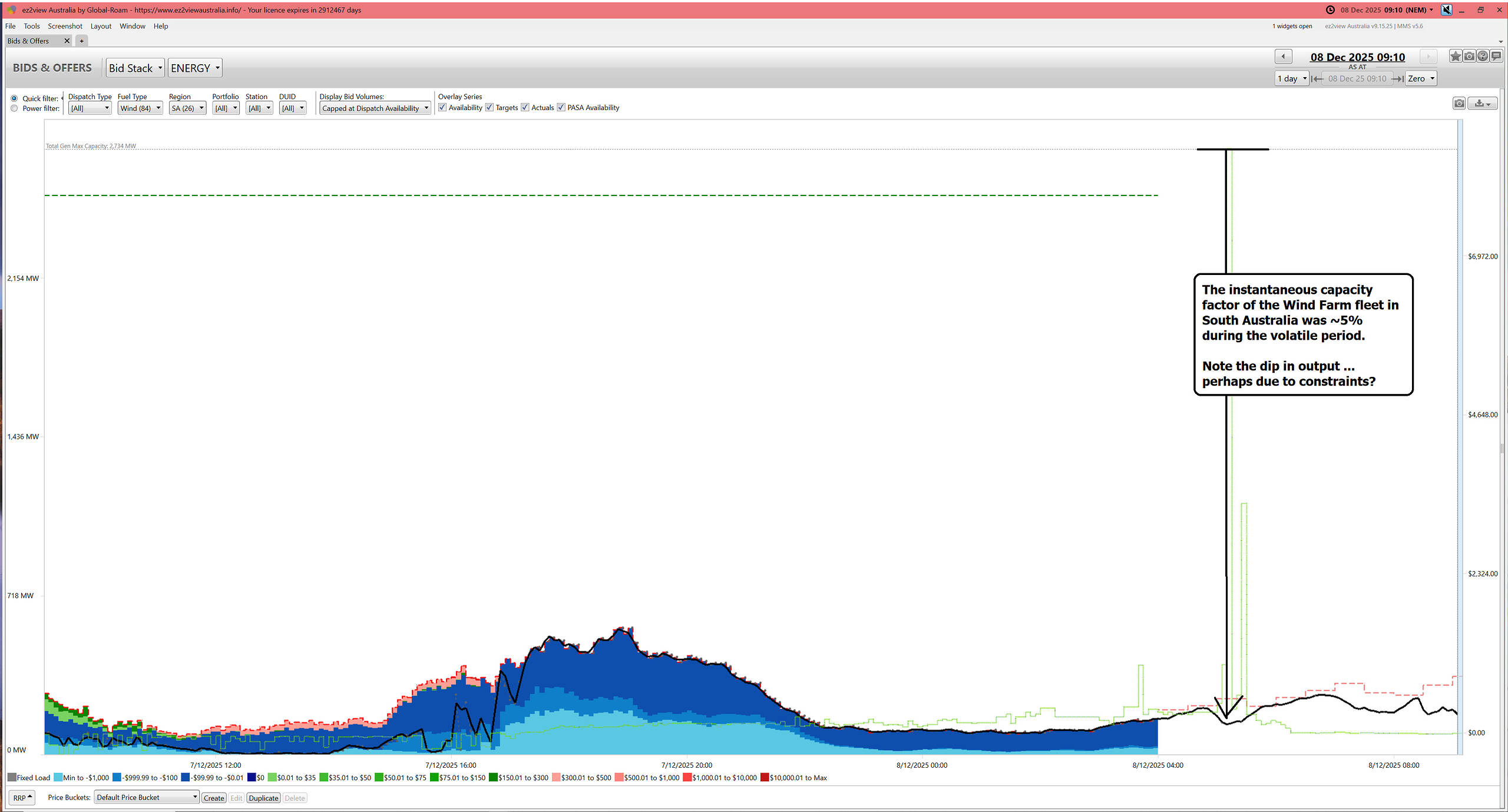Open the Screenshot menu
Viewport: 1508px width, 812px height.
click(65, 26)
